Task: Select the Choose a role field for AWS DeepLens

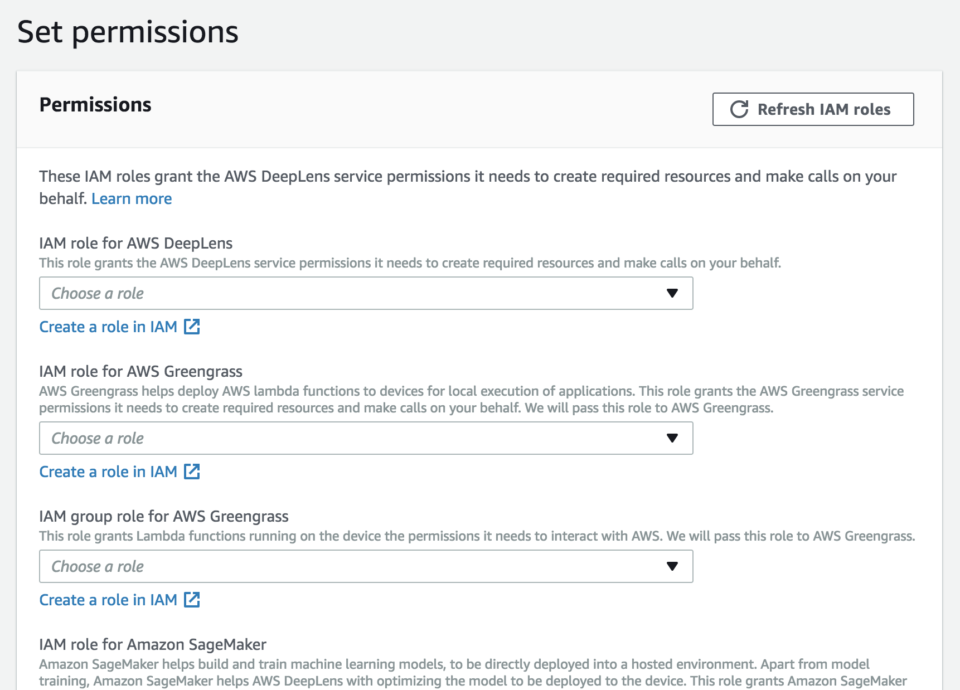Action: pos(366,293)
